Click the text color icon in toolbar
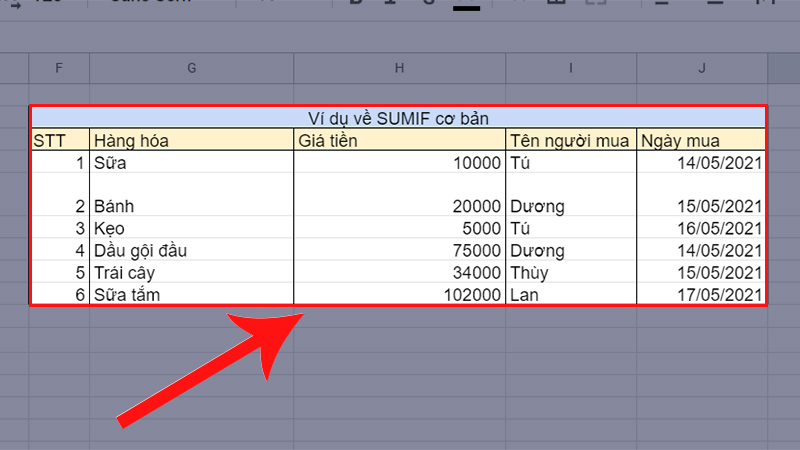The width and height of the screenshot is (800, 450). click(x=466, y=5)
